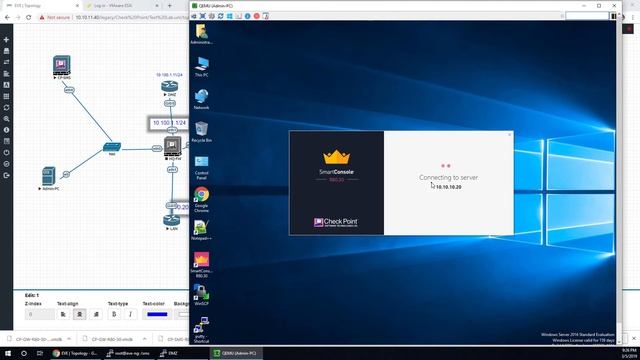Click the power icon in EVE sidebar

coord(6,153)
